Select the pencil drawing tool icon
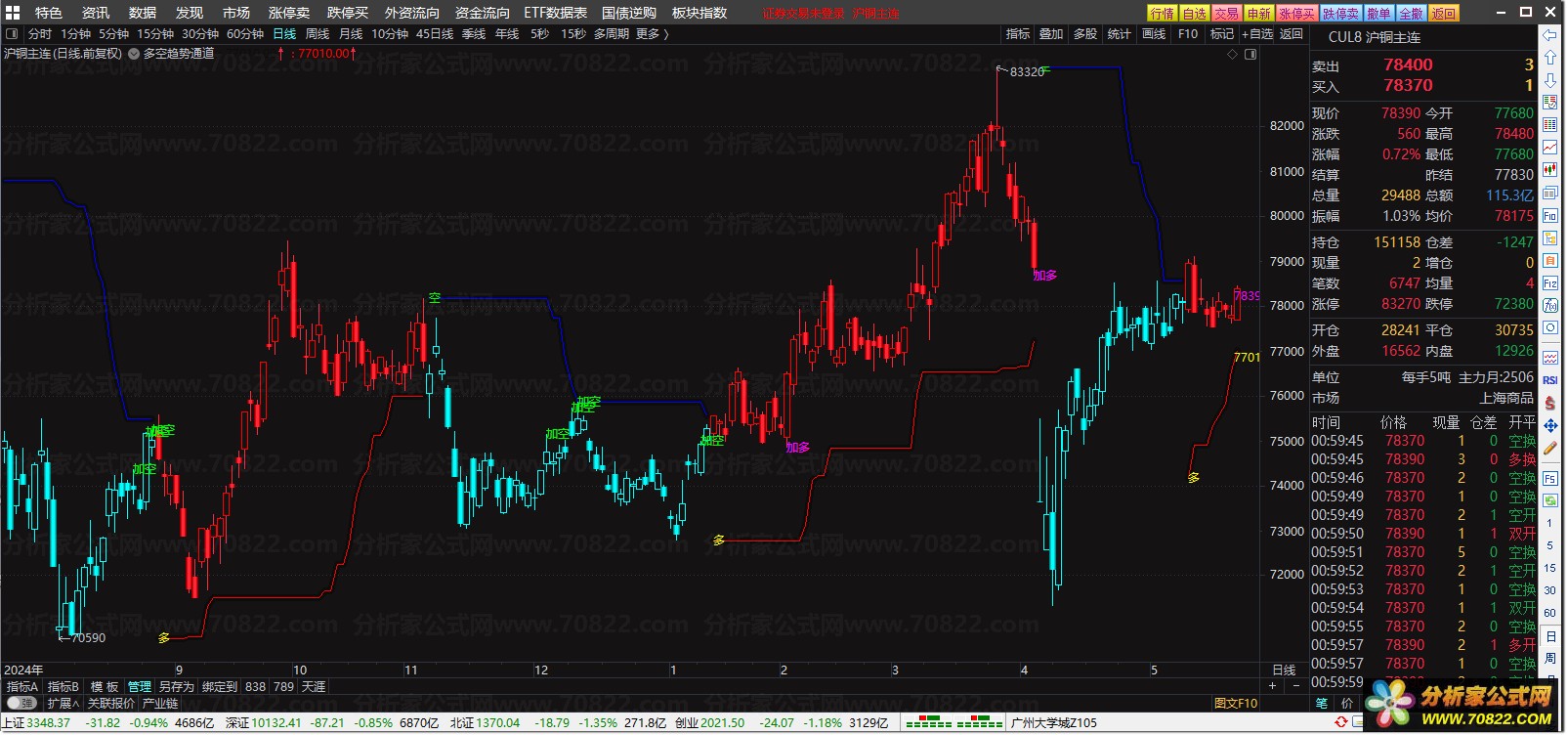This screenshot has height=735, width=1568. click(x=1550, y=449)
